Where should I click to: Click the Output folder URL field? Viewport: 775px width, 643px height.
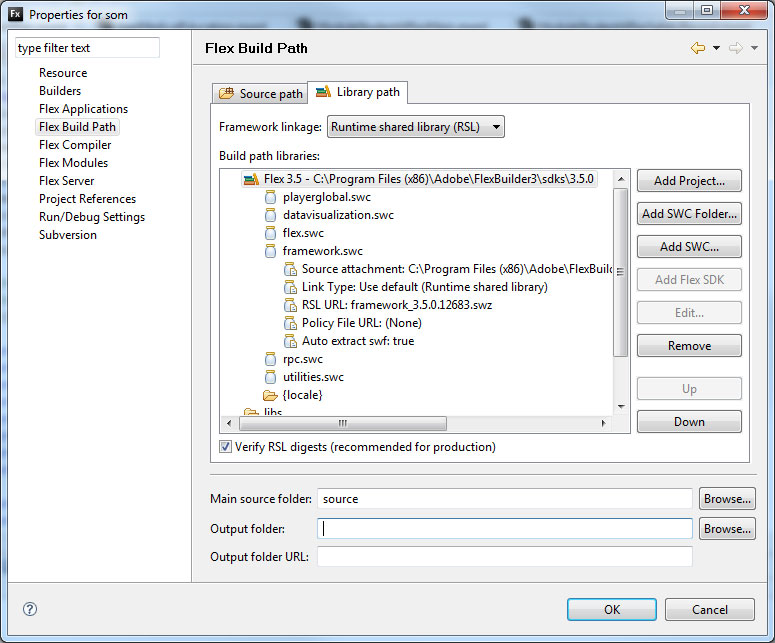505,557
